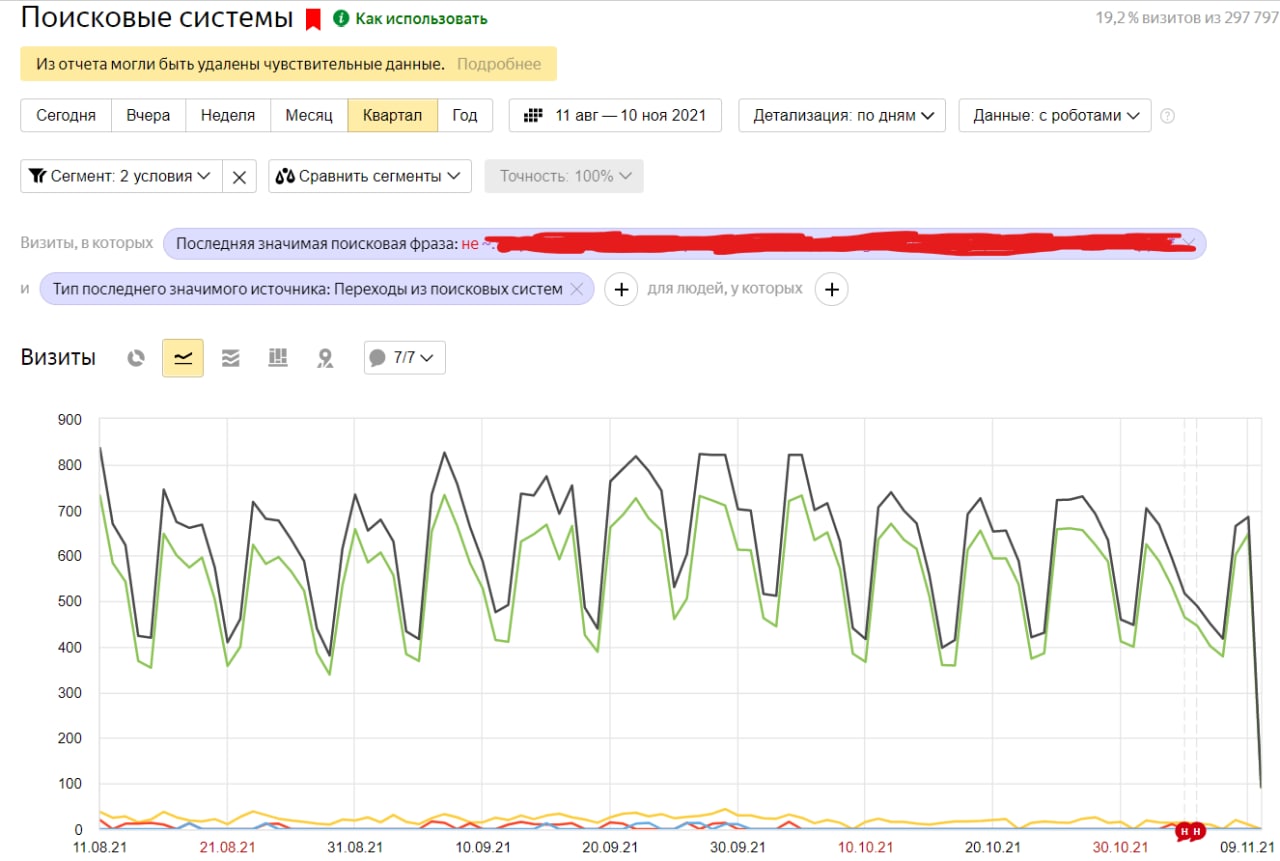
Task: Click the question mark icon beside the Данные dropdown
Action: [1167, 116]
